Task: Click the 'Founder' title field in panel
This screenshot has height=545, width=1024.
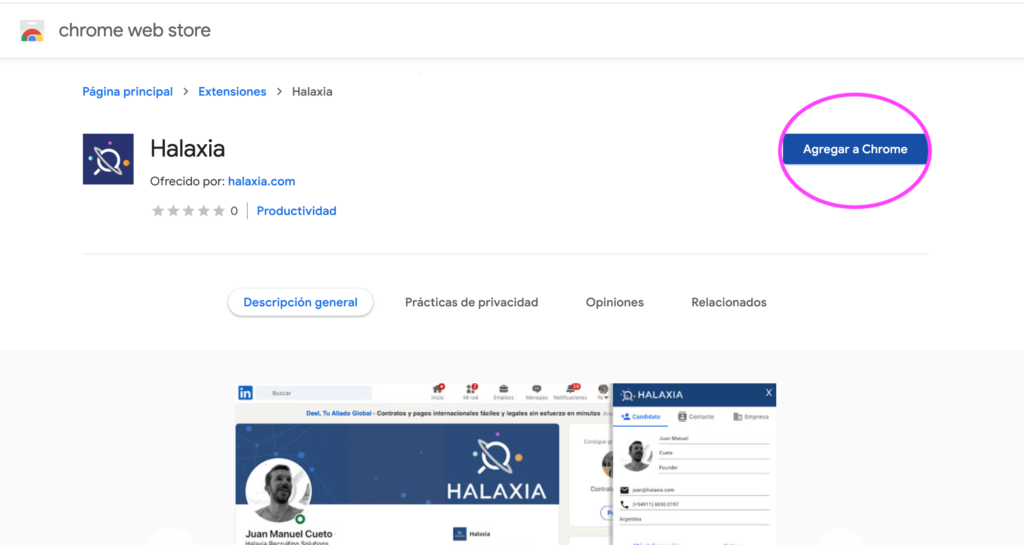Action: tap(713, 467)
